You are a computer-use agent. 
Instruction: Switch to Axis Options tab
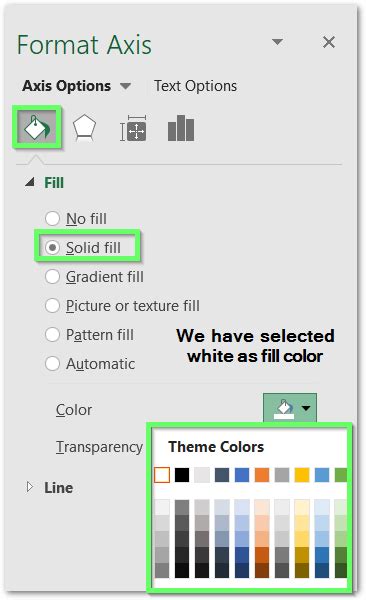66,86
